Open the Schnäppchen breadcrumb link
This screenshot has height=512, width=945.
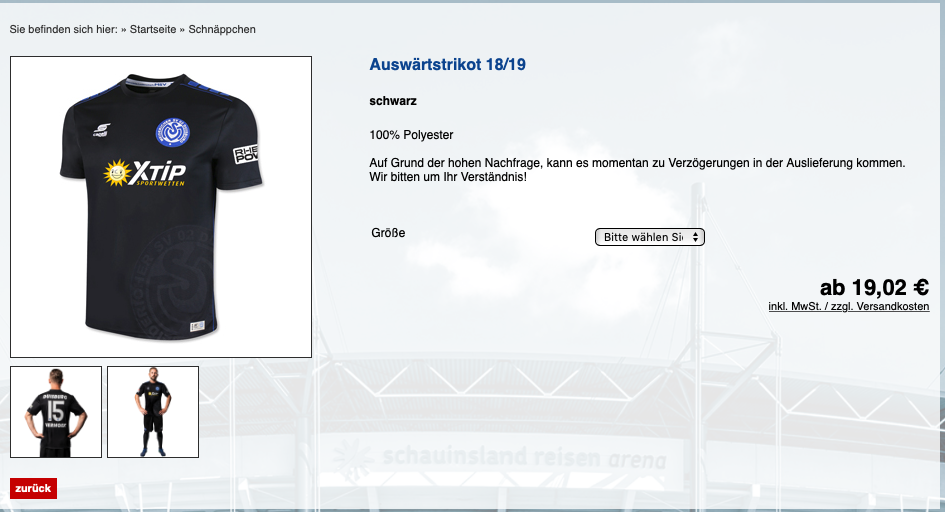(x=222, y=30)
